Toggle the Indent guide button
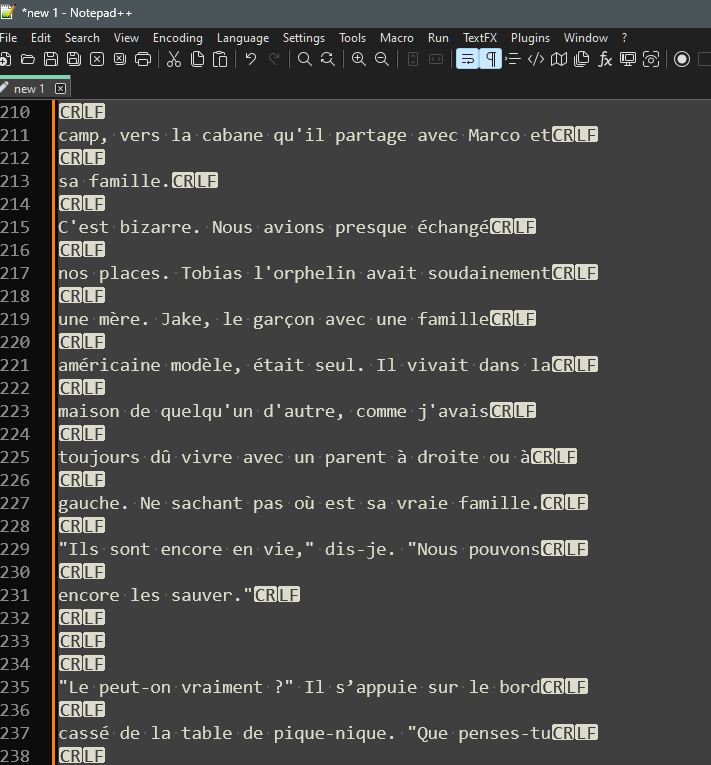 [513, 59]
